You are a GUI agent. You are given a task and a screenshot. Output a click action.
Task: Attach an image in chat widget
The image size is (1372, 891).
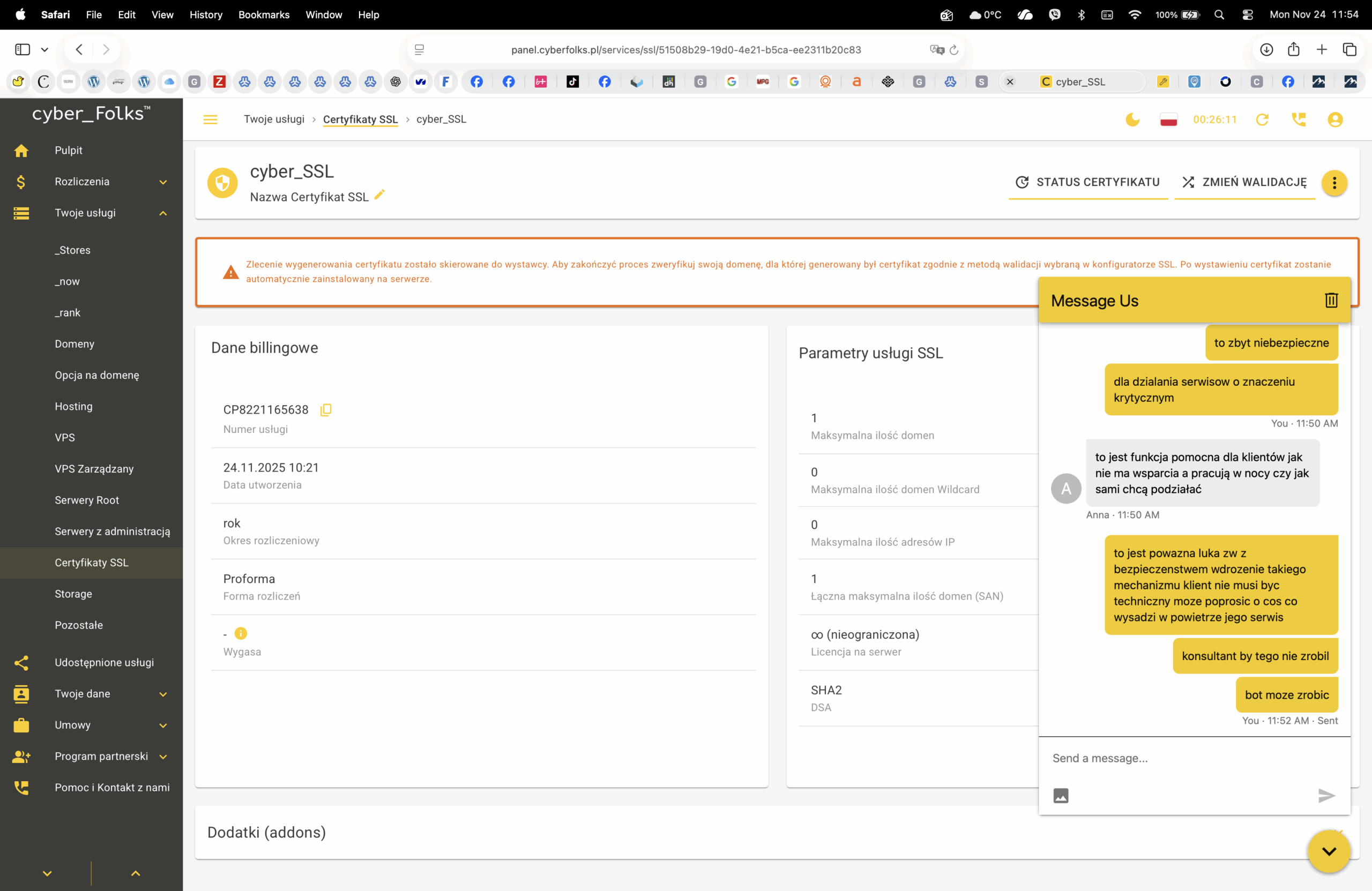[x=1061, y=795]
